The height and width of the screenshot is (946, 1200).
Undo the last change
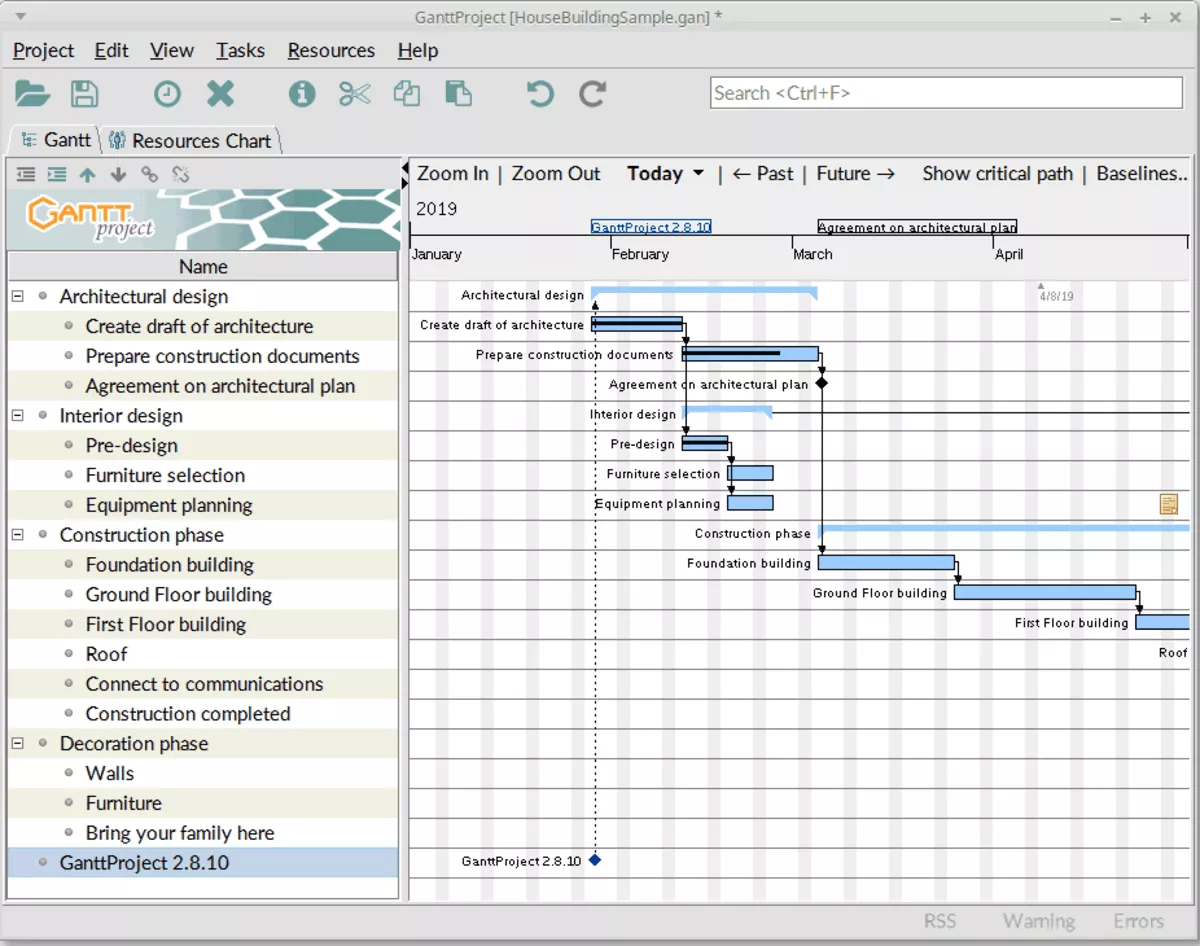(538, 93)
